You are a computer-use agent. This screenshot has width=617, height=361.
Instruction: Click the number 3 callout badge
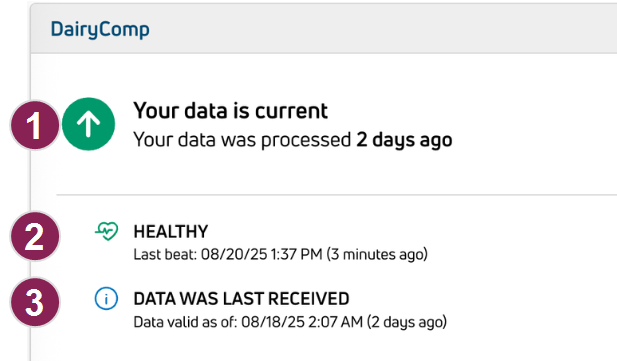click(x=35, y=302)
